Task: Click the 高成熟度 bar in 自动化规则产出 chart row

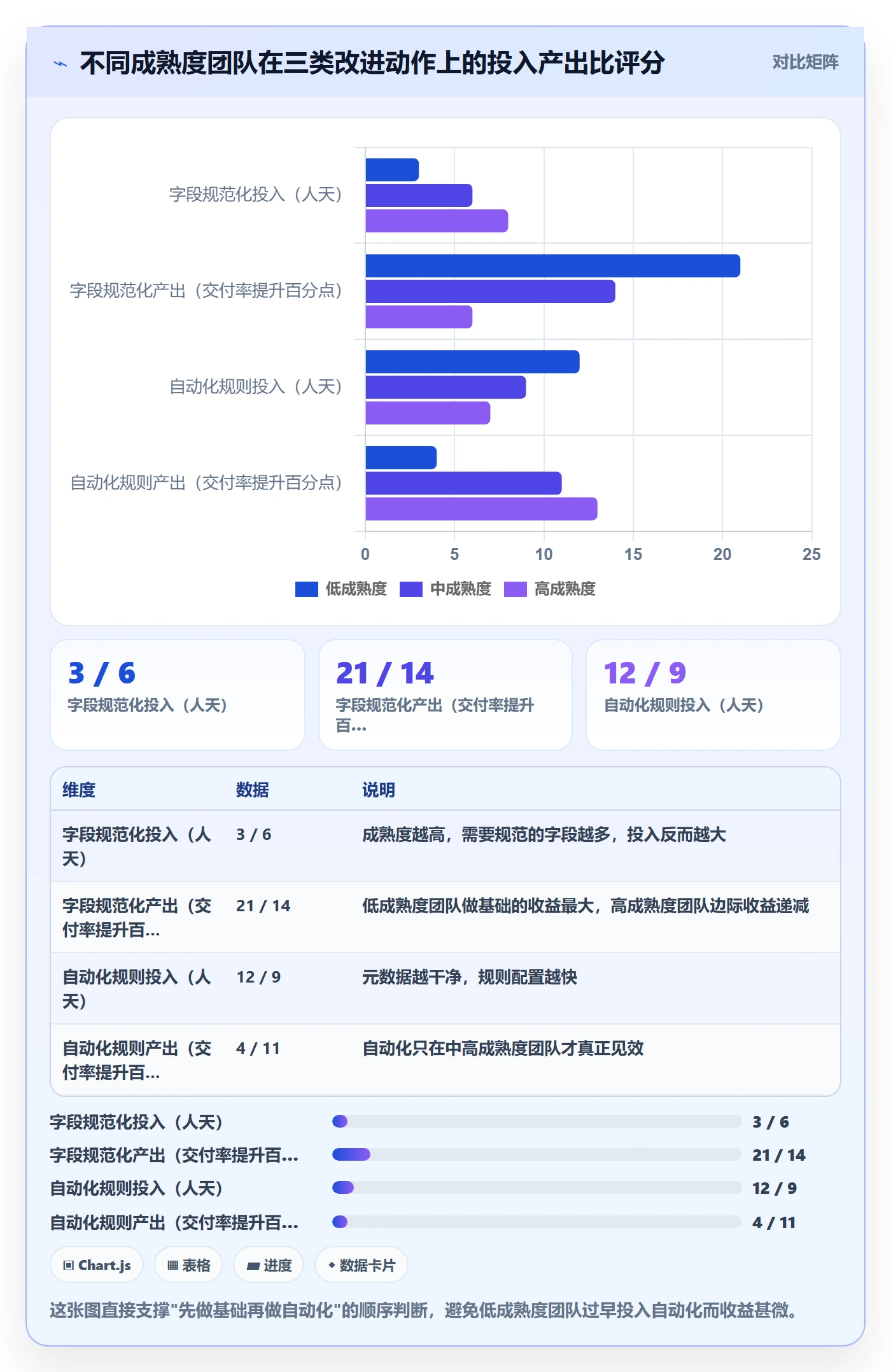Action: [481, 509]
